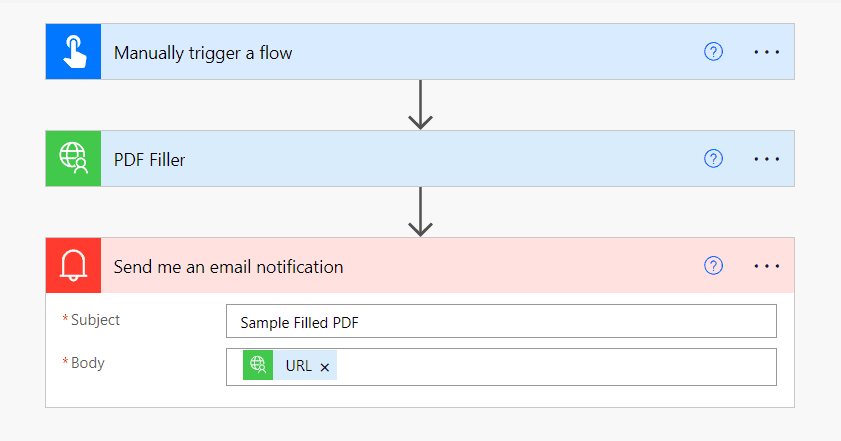Click the red notification bell icon
841x441 pixels.
pos(73,266)
